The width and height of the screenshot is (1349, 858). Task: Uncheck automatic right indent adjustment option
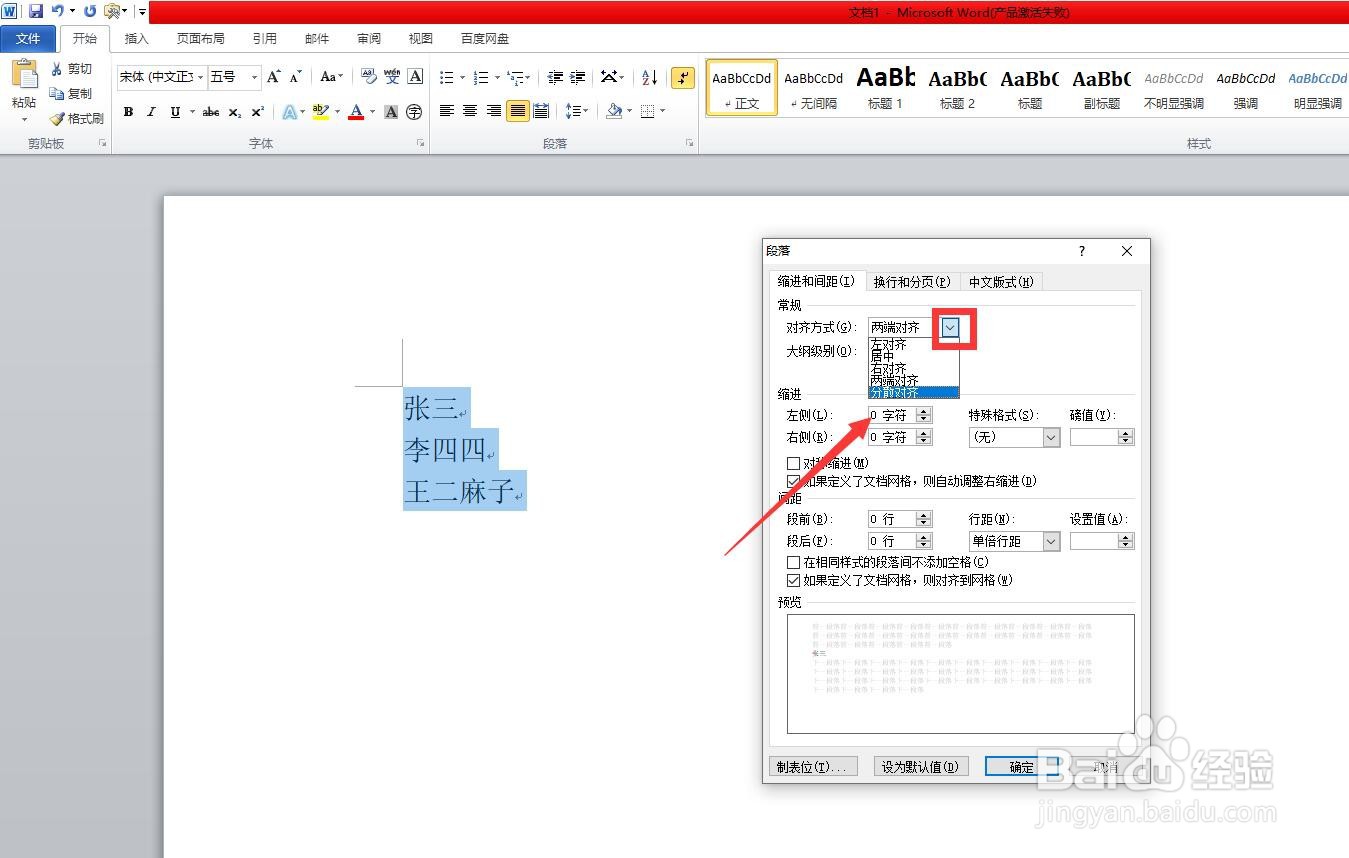pyautogui.click(x=794, y=480)
